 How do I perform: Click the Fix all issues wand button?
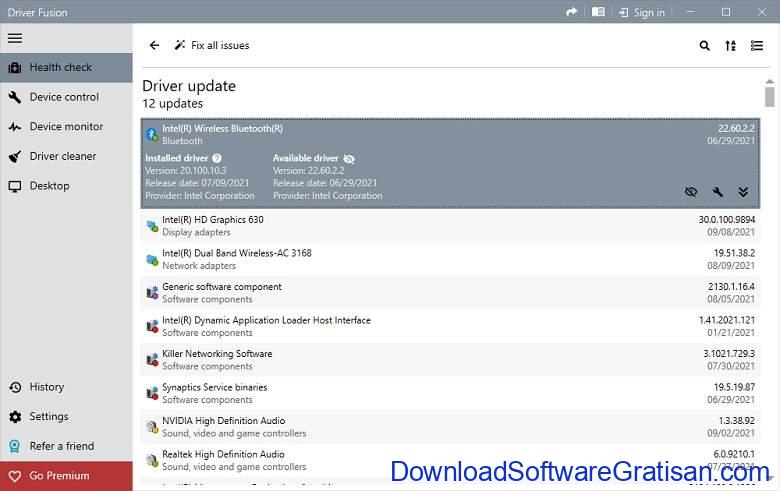[x=211, y=45]
